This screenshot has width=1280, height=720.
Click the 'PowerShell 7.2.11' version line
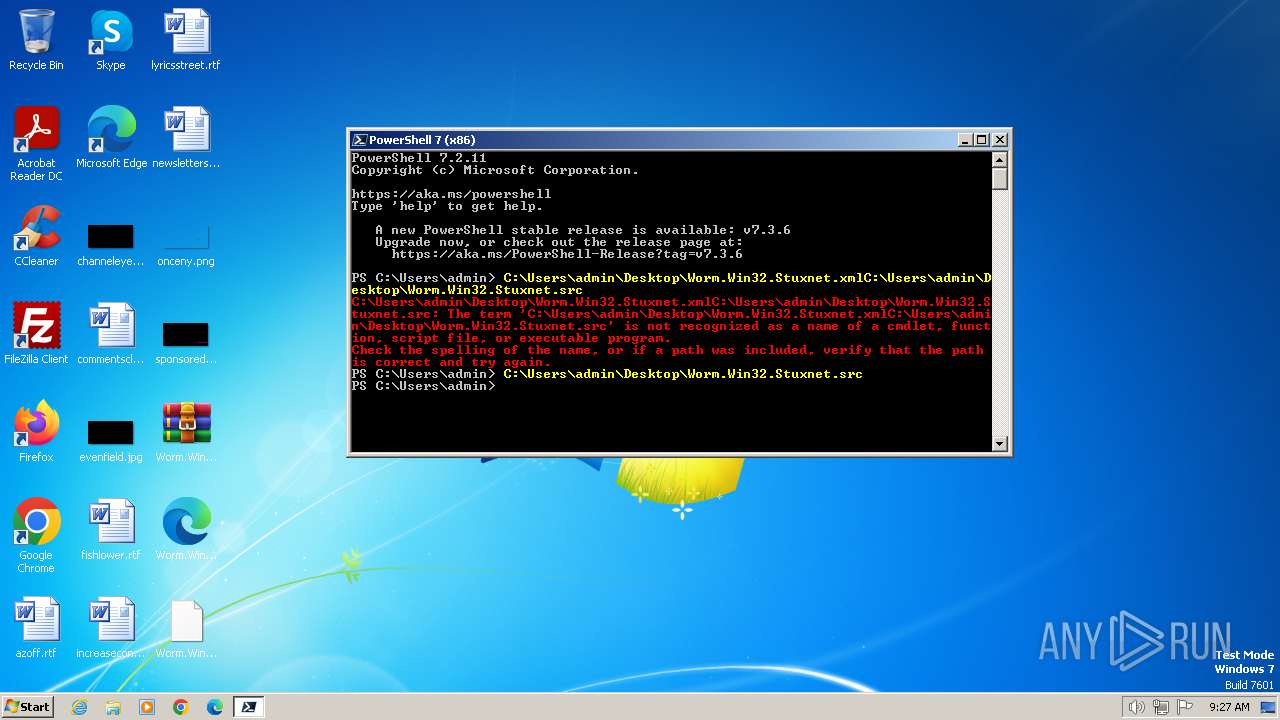coord(419,158)
